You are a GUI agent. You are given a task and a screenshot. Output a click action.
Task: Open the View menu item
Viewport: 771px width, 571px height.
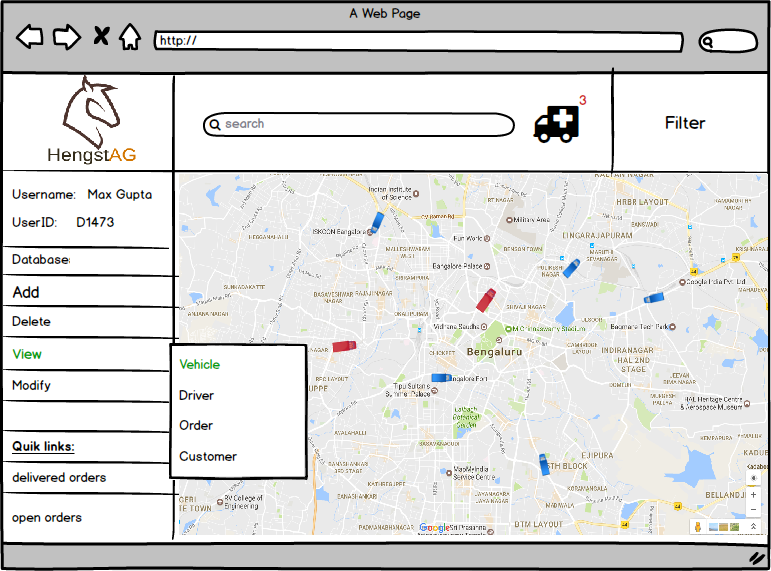point(27,354)
